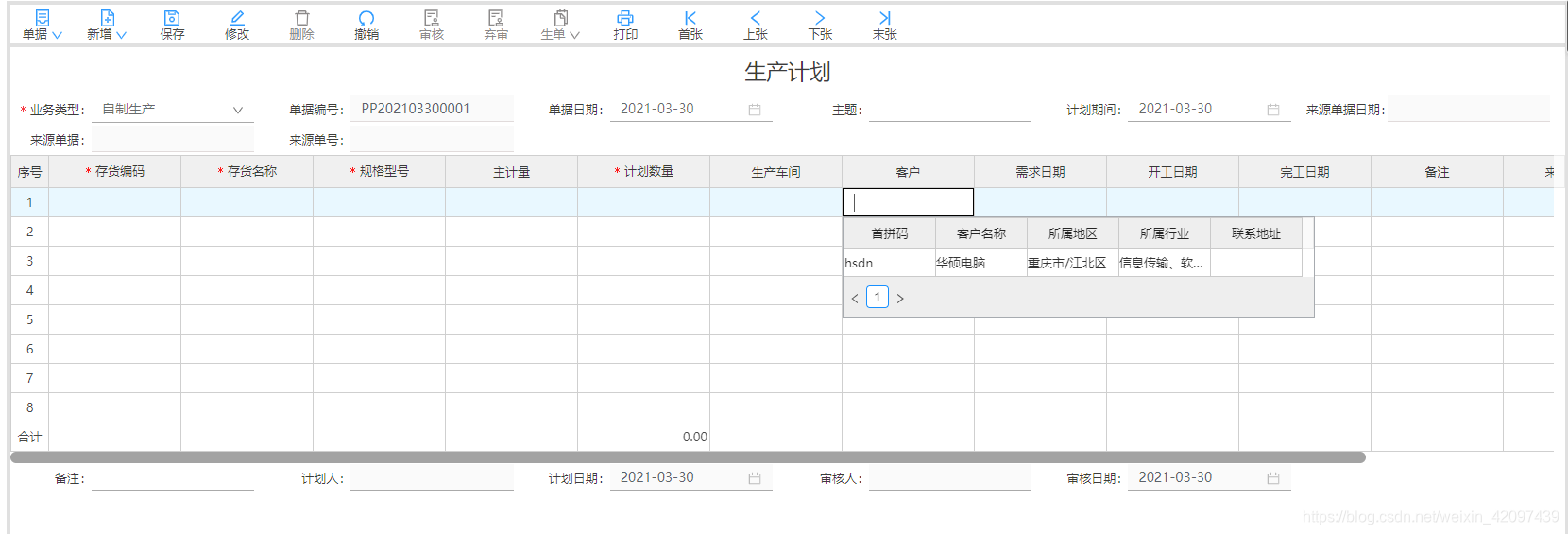Click popup header 所属行业
The height and width of the screenshot is (534, 1568).
[1165, 233]
